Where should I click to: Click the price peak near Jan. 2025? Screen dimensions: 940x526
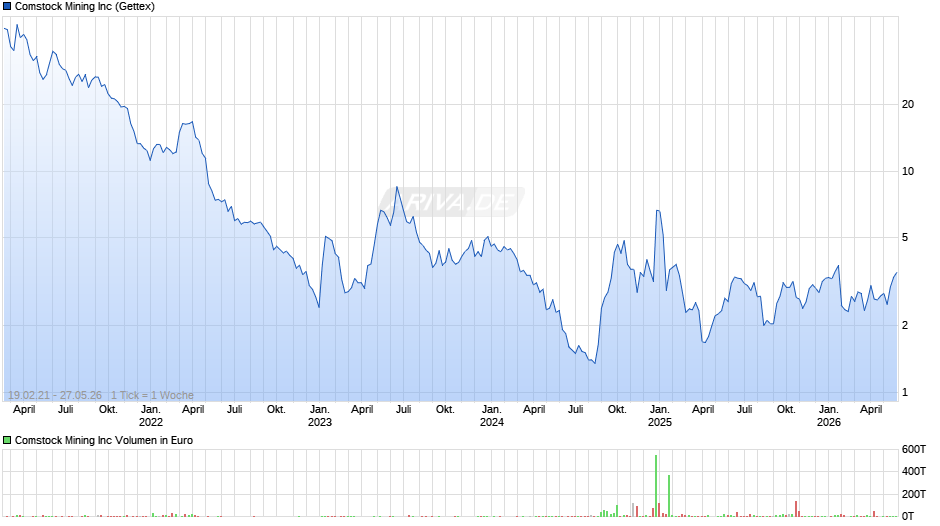tap(658, 211)
